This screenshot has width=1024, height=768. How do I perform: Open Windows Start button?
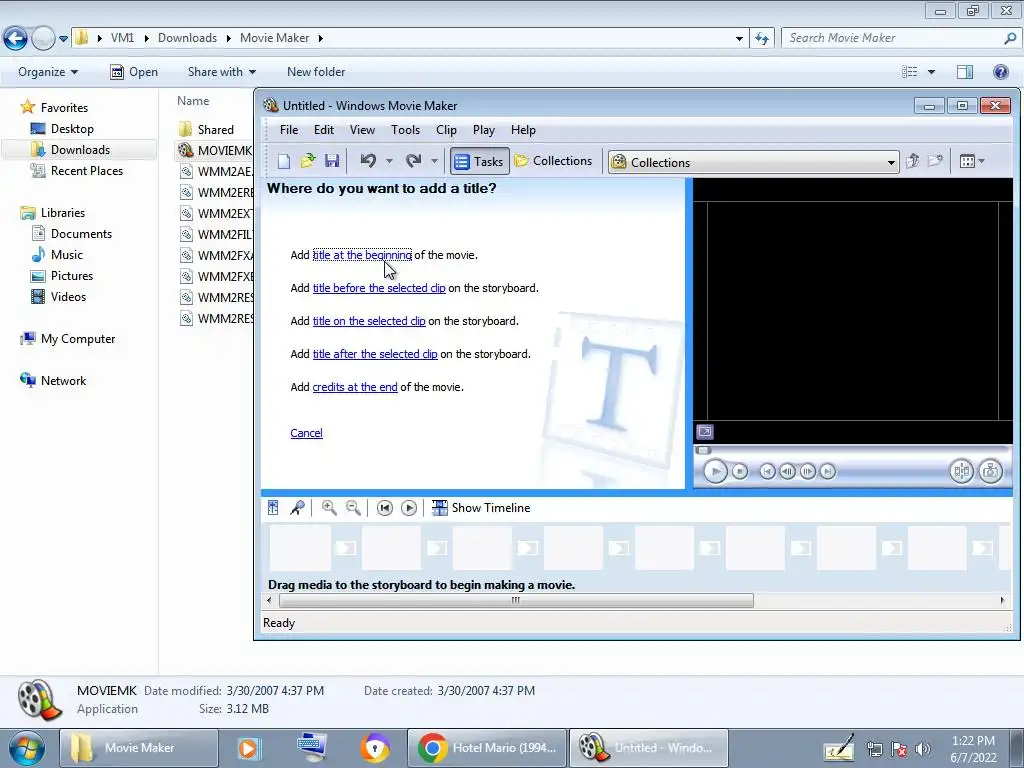coord(27,748)
